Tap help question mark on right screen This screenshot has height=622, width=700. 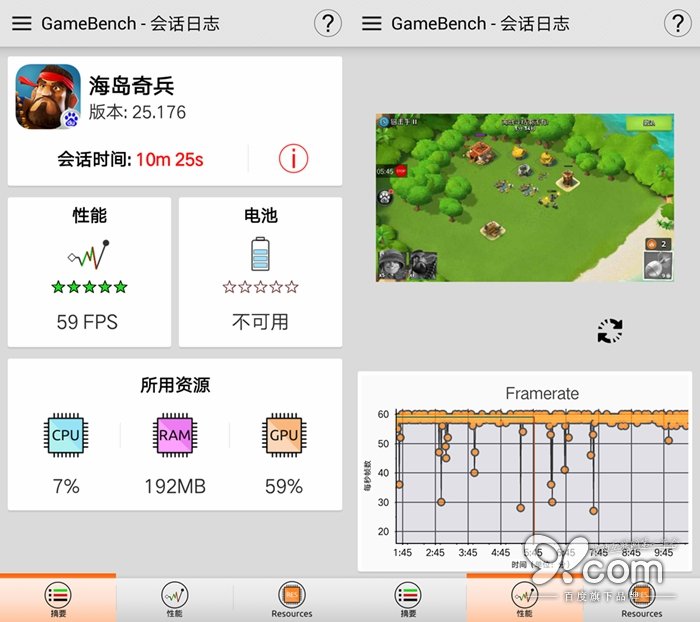[x=678, y=23]
